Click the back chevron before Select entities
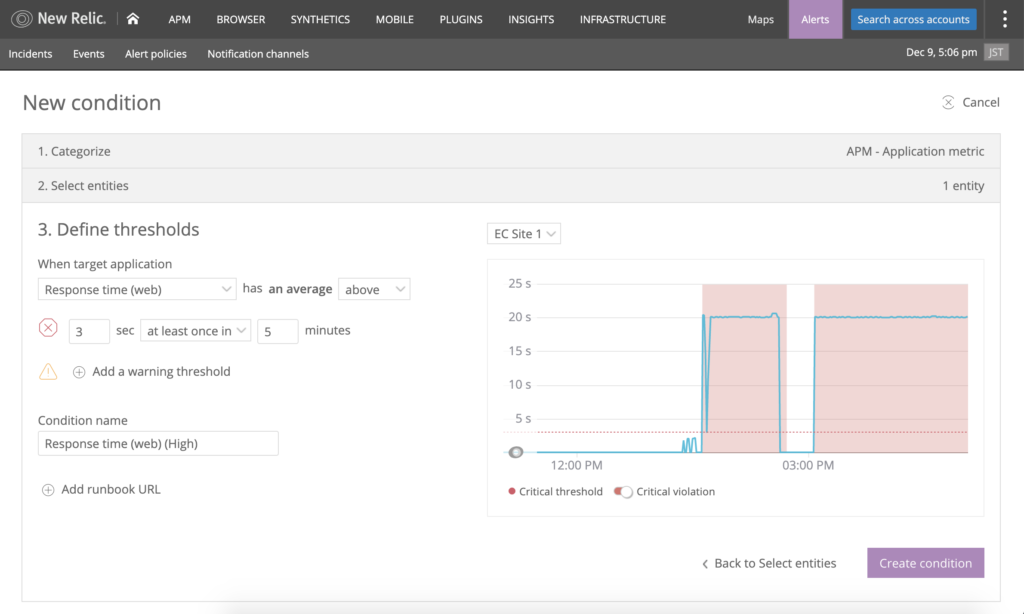 (x=705, y=564)
